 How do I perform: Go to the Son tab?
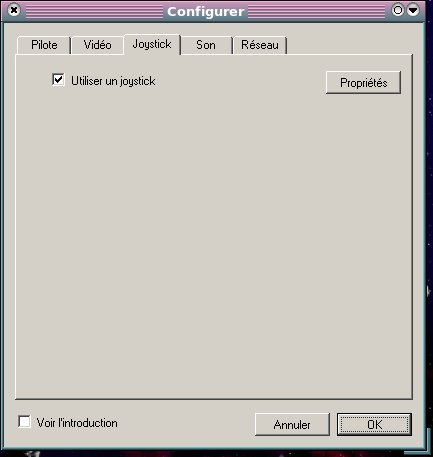click(x=206, y=45)
